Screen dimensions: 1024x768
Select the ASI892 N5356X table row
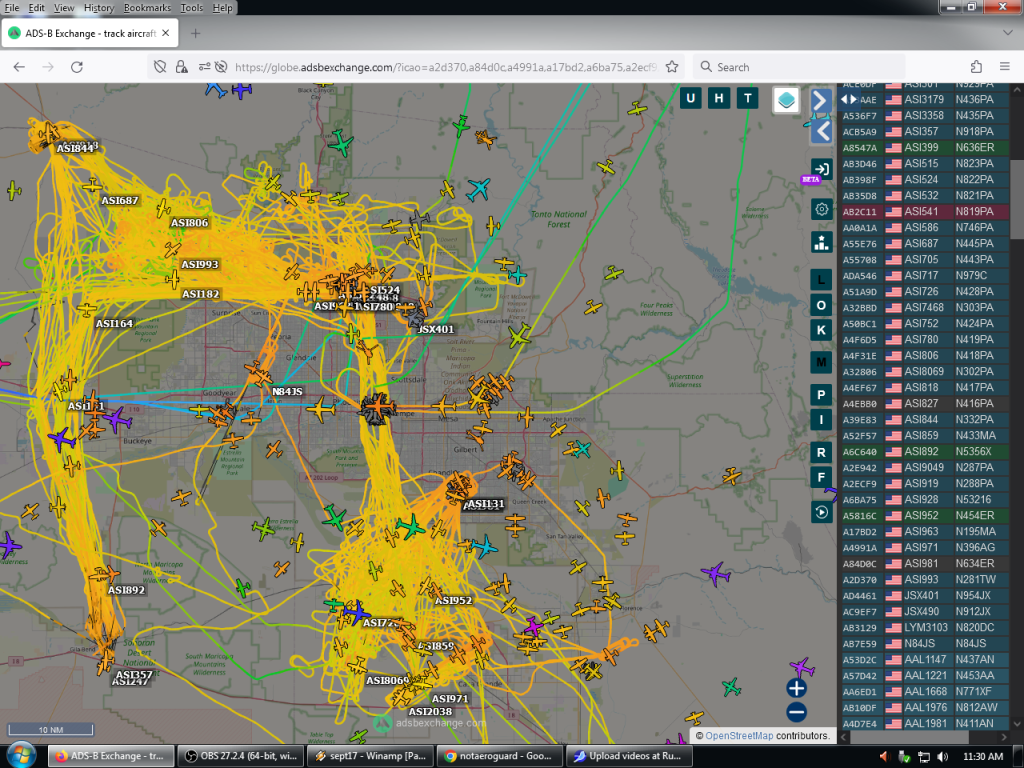(x=924, y=451)
